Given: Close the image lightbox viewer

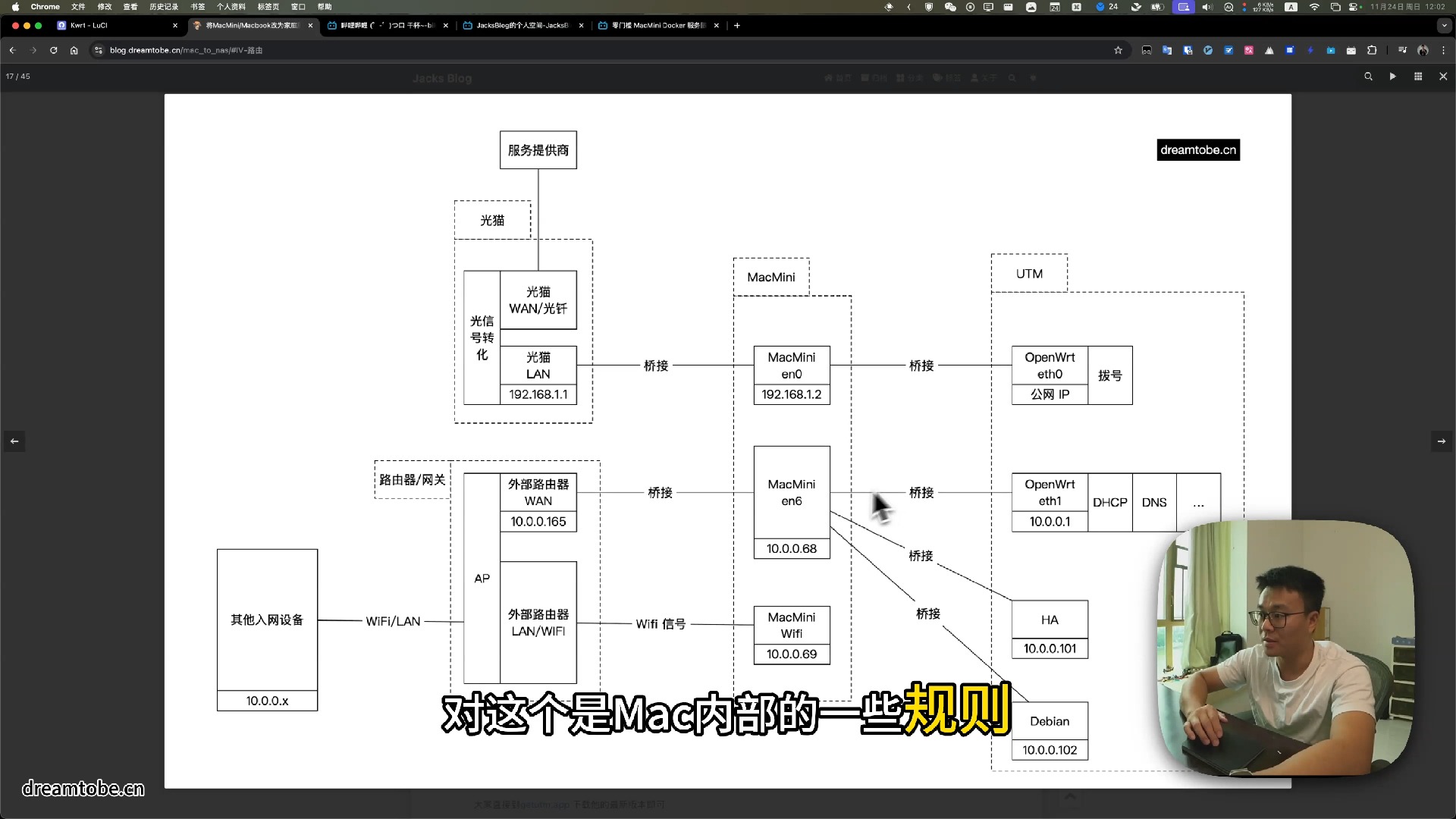Looking at the screenshot, I should coord(1442,77).
